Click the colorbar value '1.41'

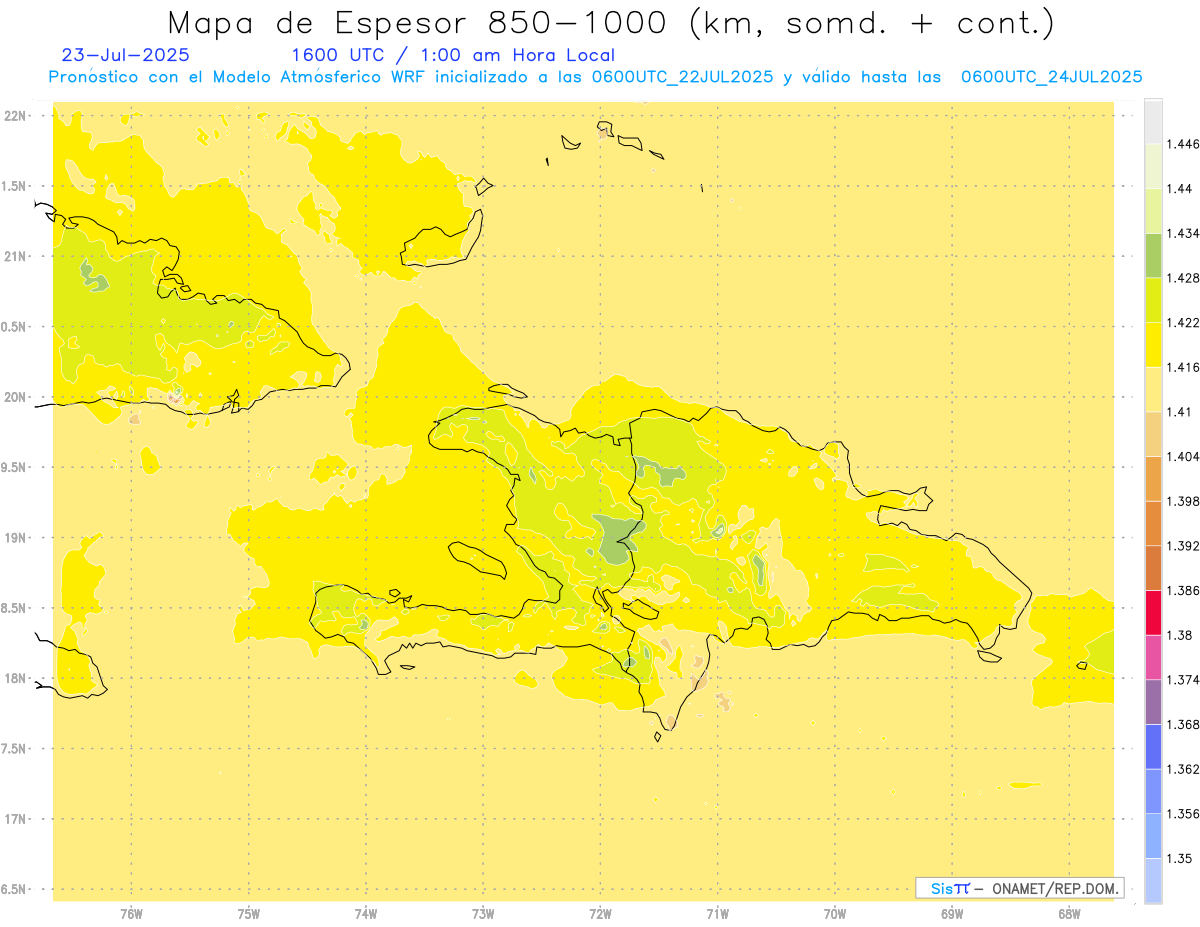pos(1181,412)
